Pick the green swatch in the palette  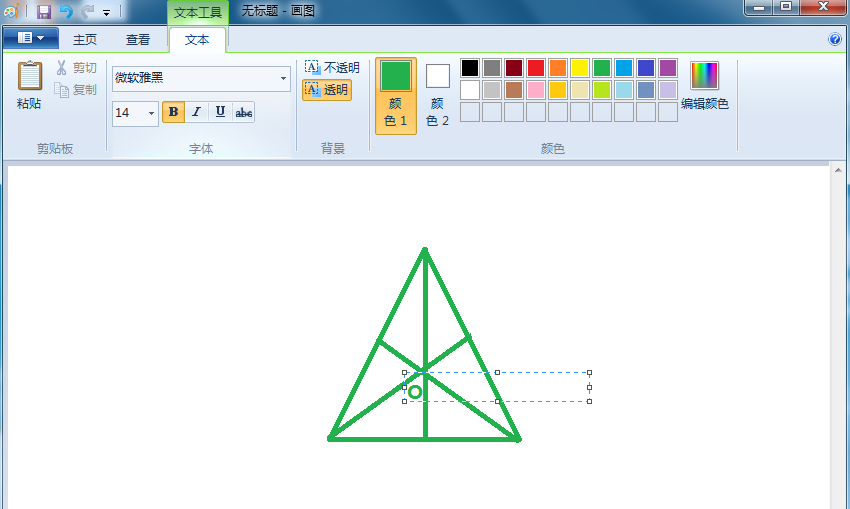click(602, 68)
